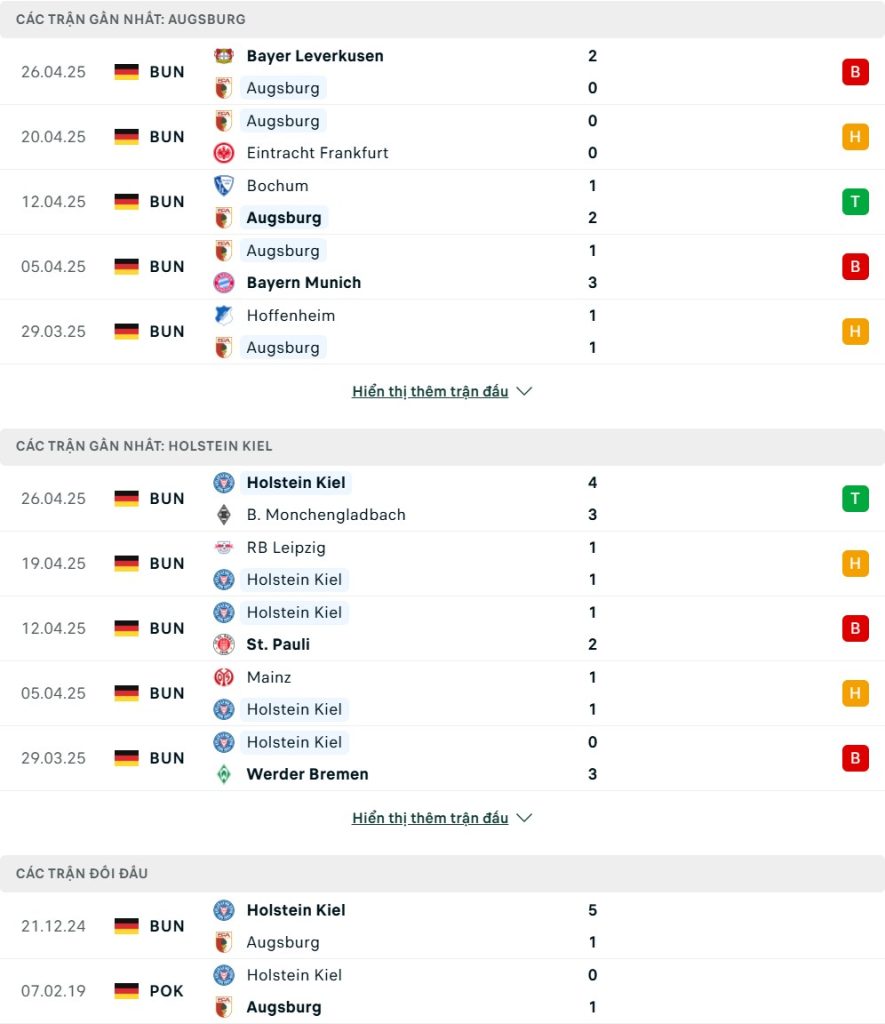This screenshot has width=885, height=1024.
Task: Click the Eintracht Frankfurt club logo
Action: [x=223, y=153]
